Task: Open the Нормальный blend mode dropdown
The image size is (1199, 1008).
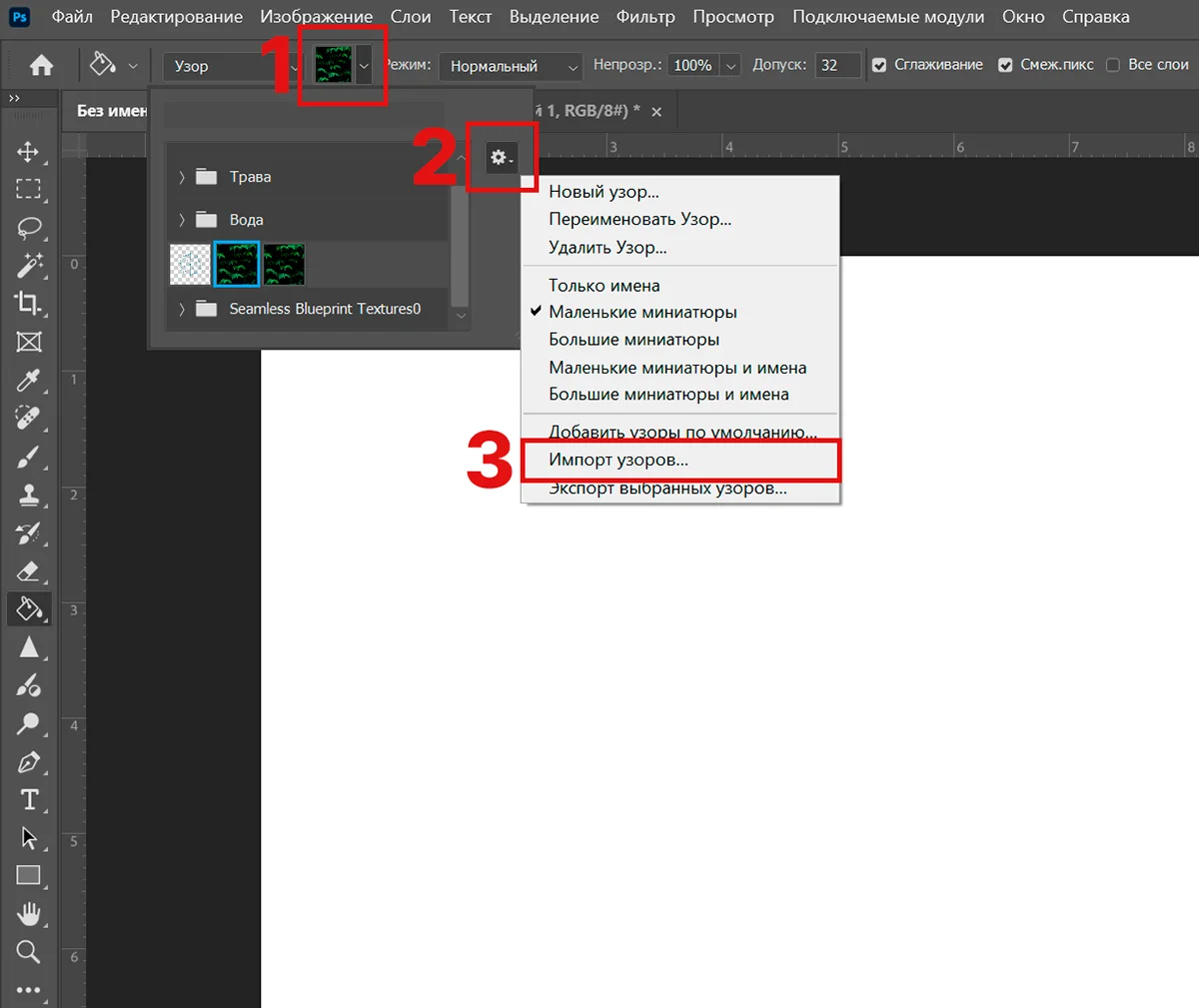Action: pyautogui.click(x=511, y=67)
